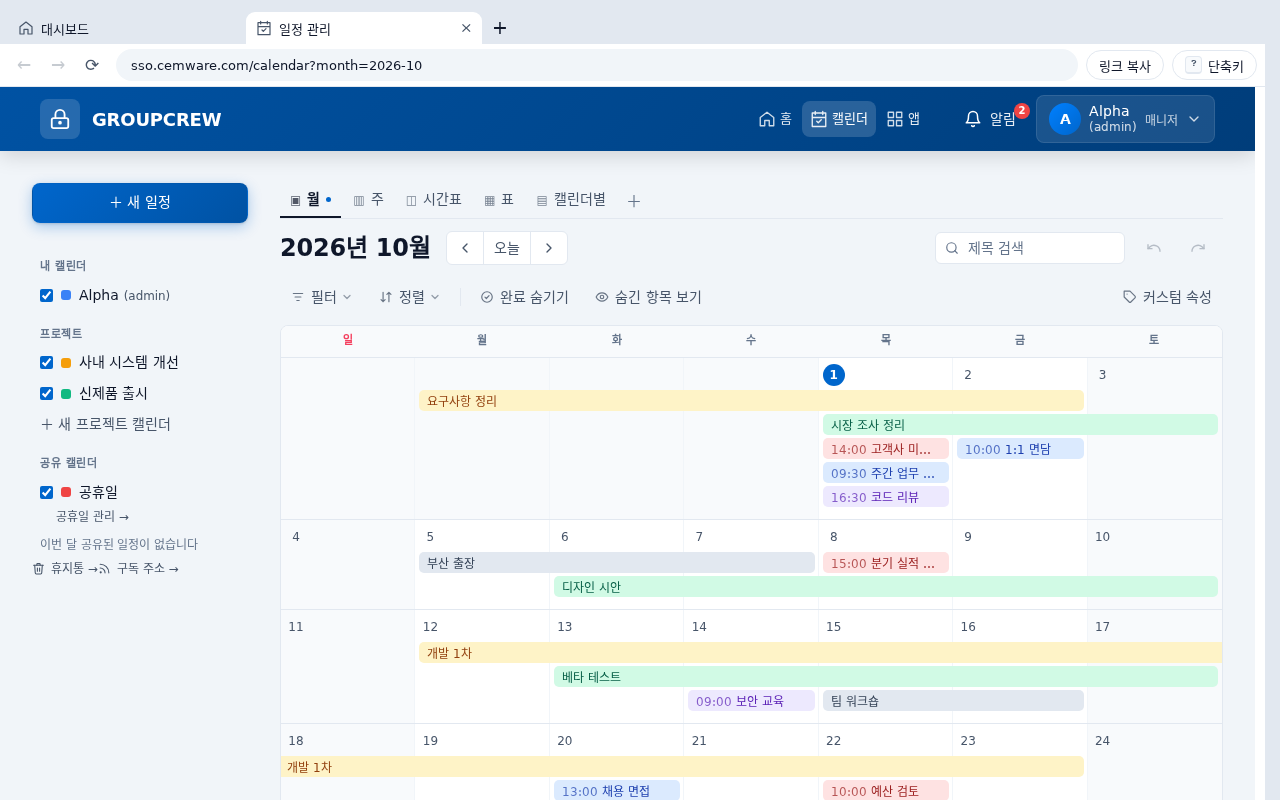Switch to 시간표 view tab
The width and height of the screenshot is (1280, 800).
(433, 199)
